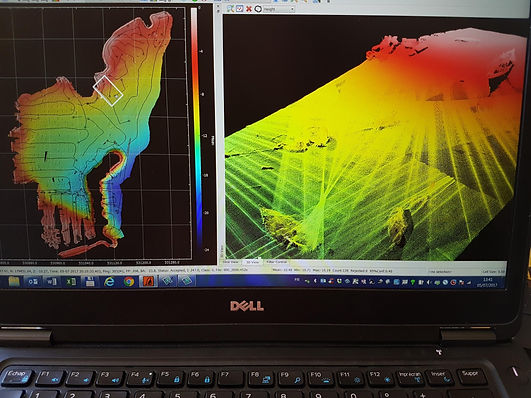This screenshot has width=531, height=398.
Task: Open Outlook from the taskbar
Action: [x=33, y=281]
